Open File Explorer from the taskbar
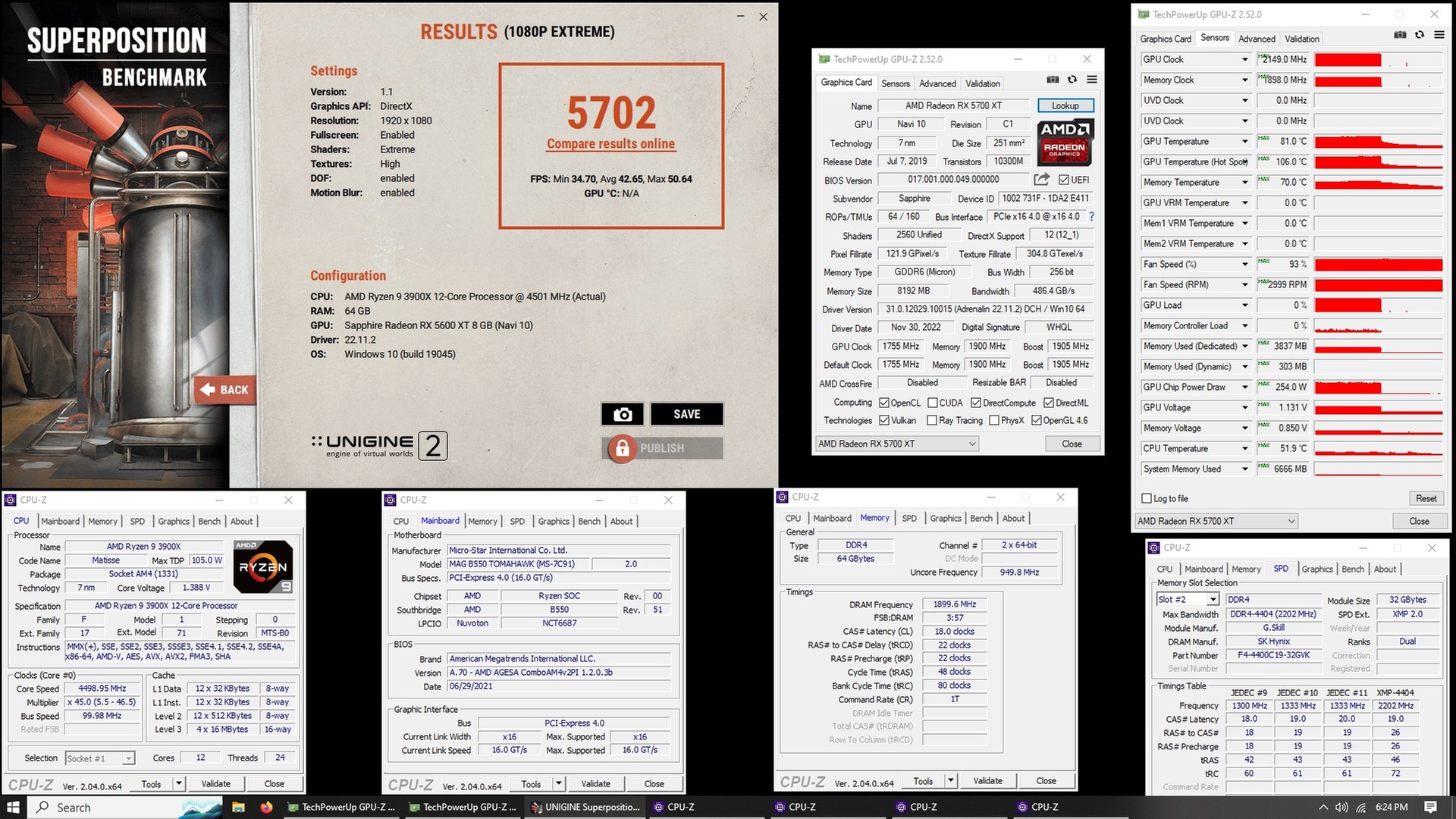The height and width of the screenshot is (819, 1456). pos(238,807)
